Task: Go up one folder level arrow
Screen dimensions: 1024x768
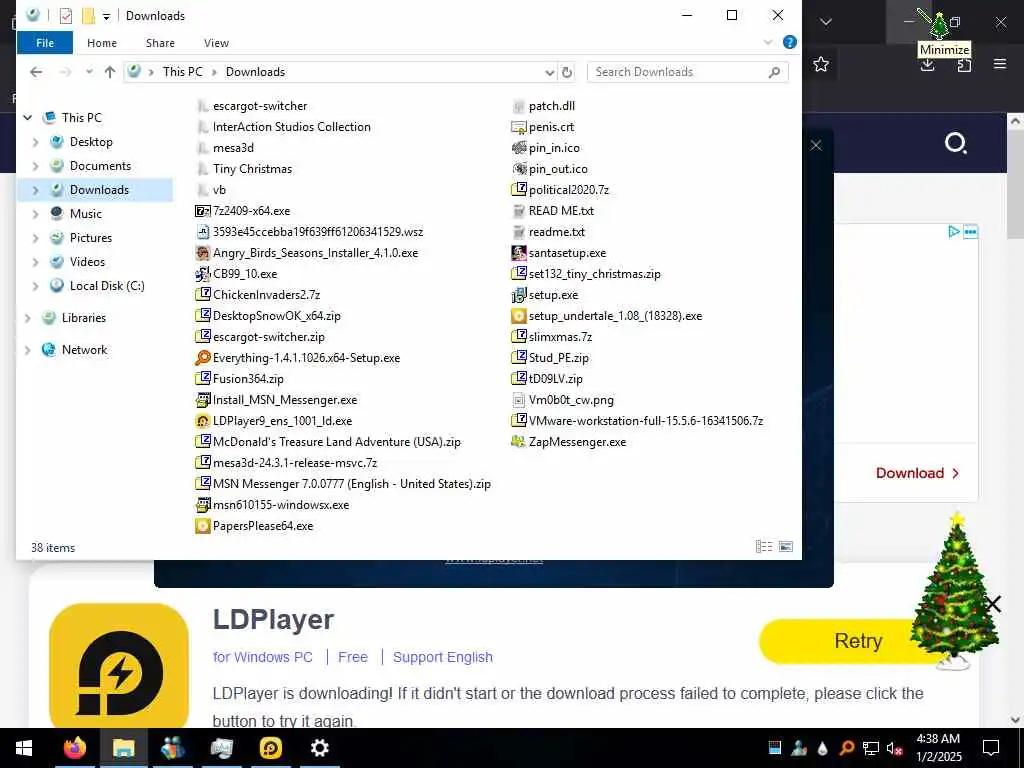Action: pyautogui.click(x=110, y=72)
